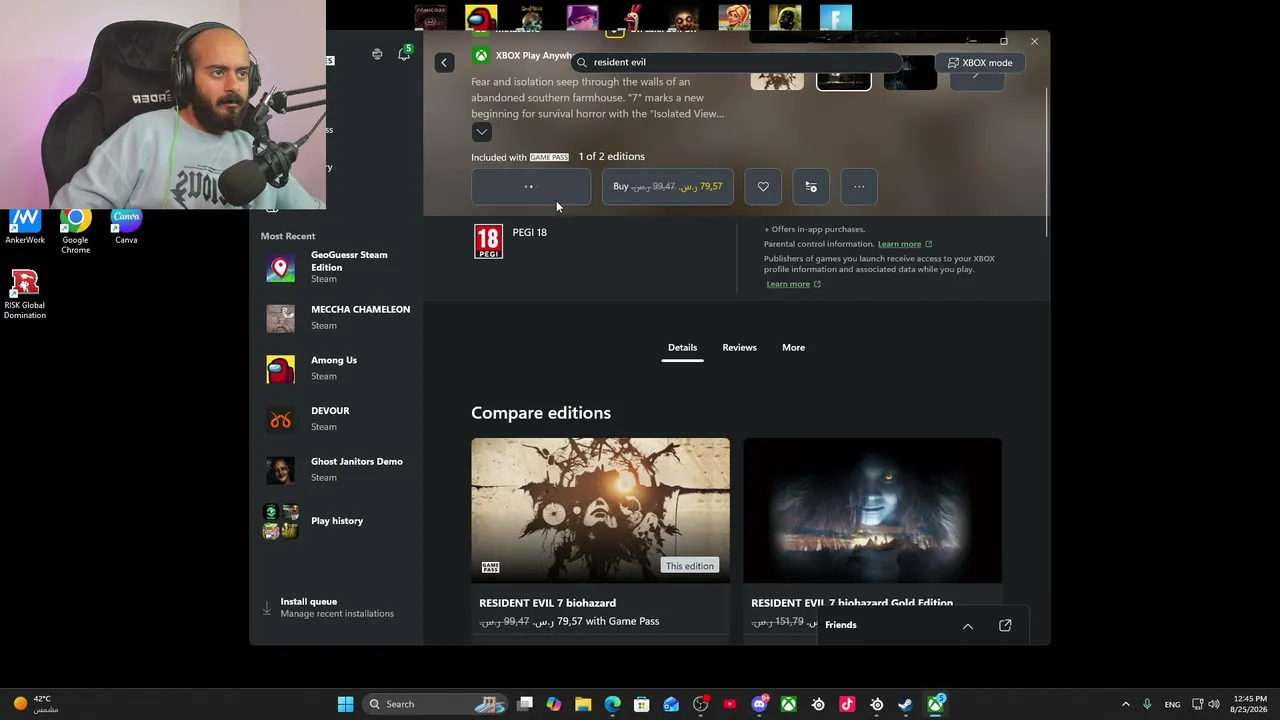Open Outlook from the taskbar

point(671,704)
